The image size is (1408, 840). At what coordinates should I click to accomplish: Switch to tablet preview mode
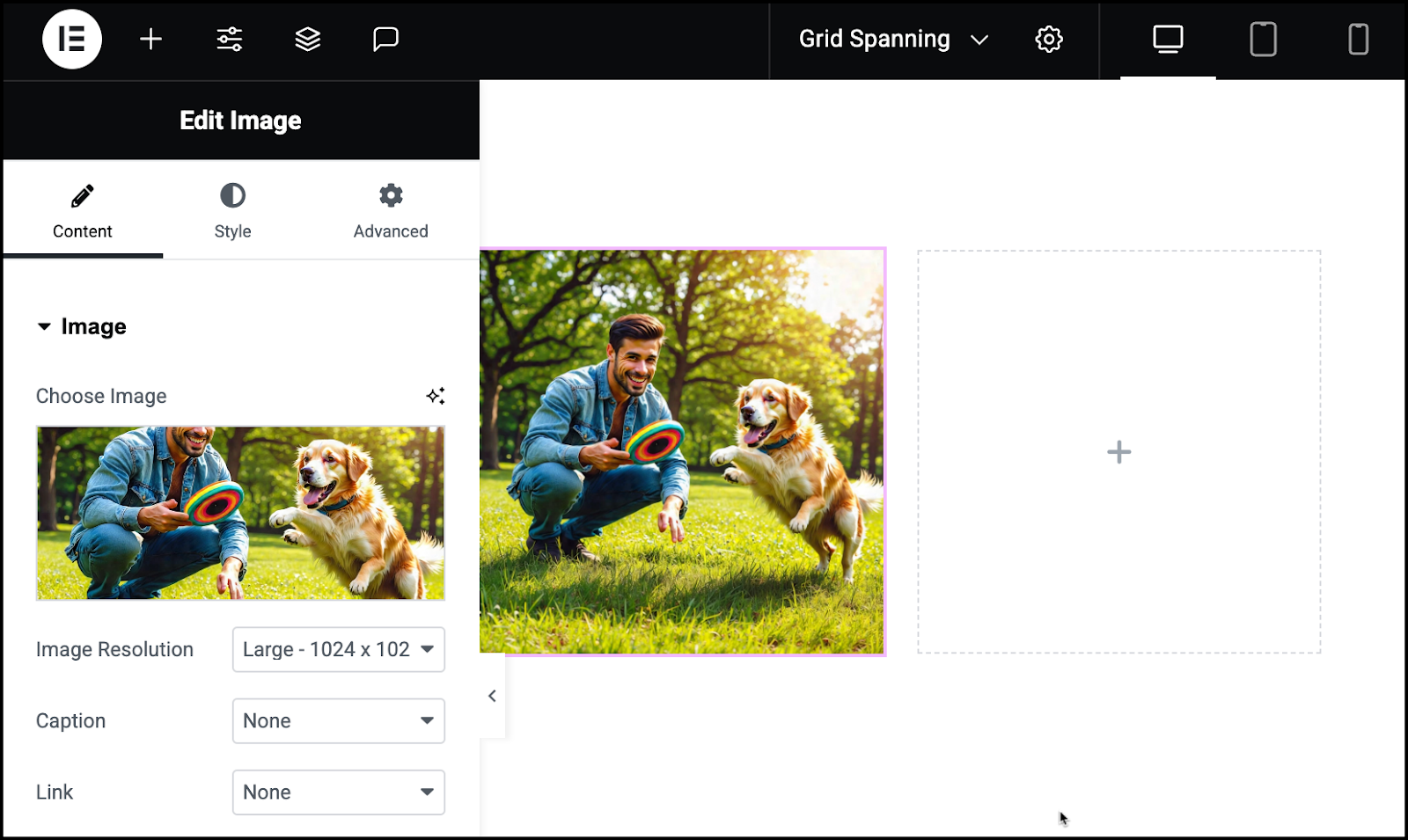(x=1263, y=40)
